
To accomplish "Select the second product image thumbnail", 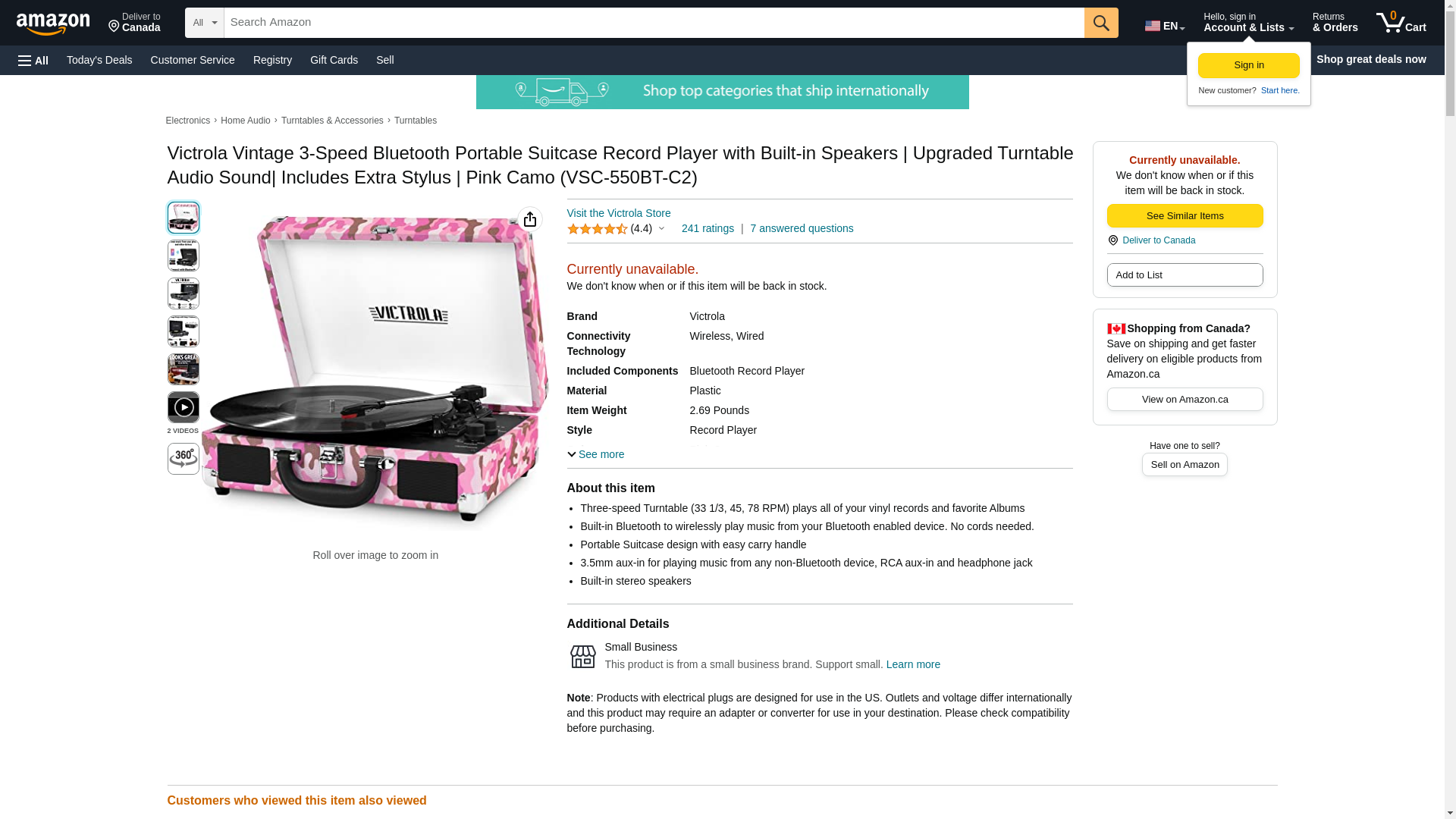I will pyautogui.click(x=184, y=256).
